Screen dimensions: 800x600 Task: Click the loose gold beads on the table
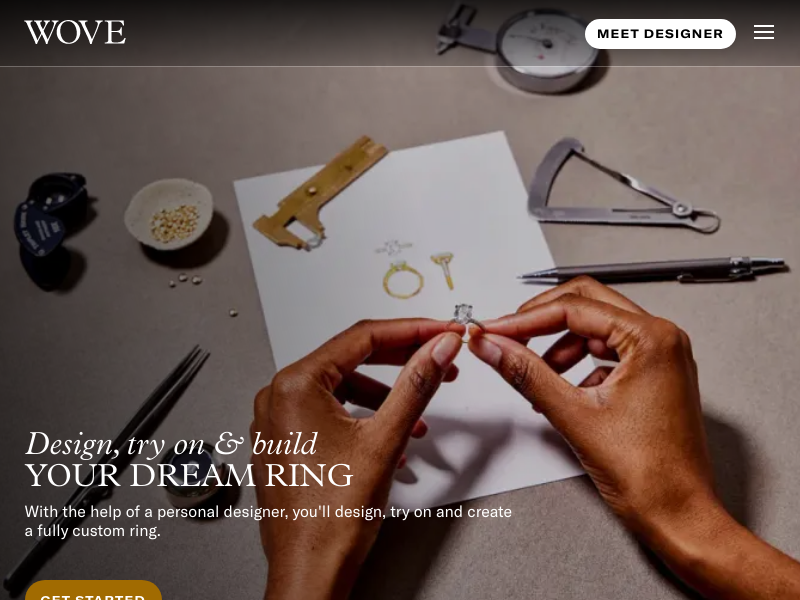pos(185,280)
